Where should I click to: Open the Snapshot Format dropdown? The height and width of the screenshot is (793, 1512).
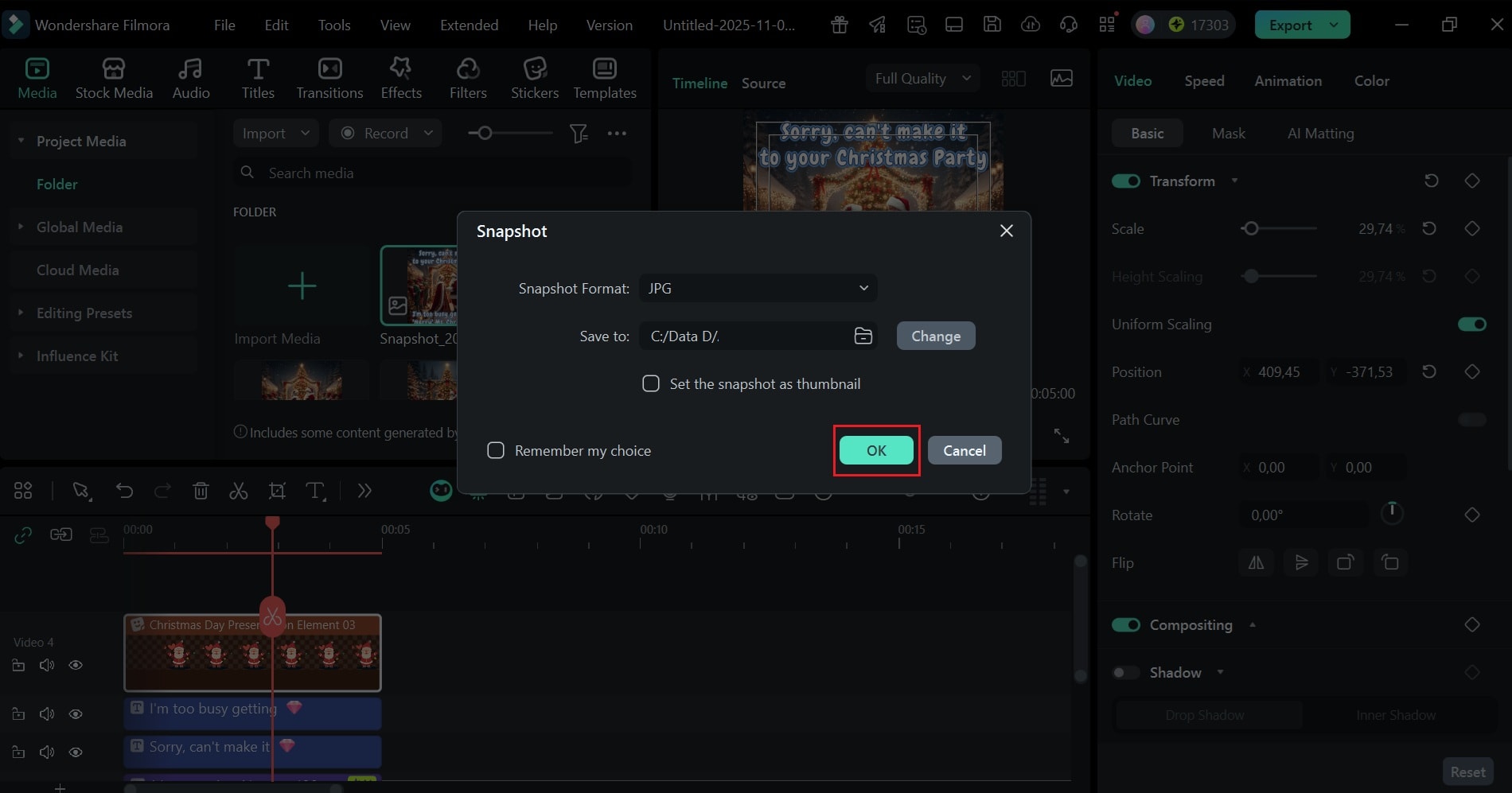pyautogui.click(x=758, y=289)
